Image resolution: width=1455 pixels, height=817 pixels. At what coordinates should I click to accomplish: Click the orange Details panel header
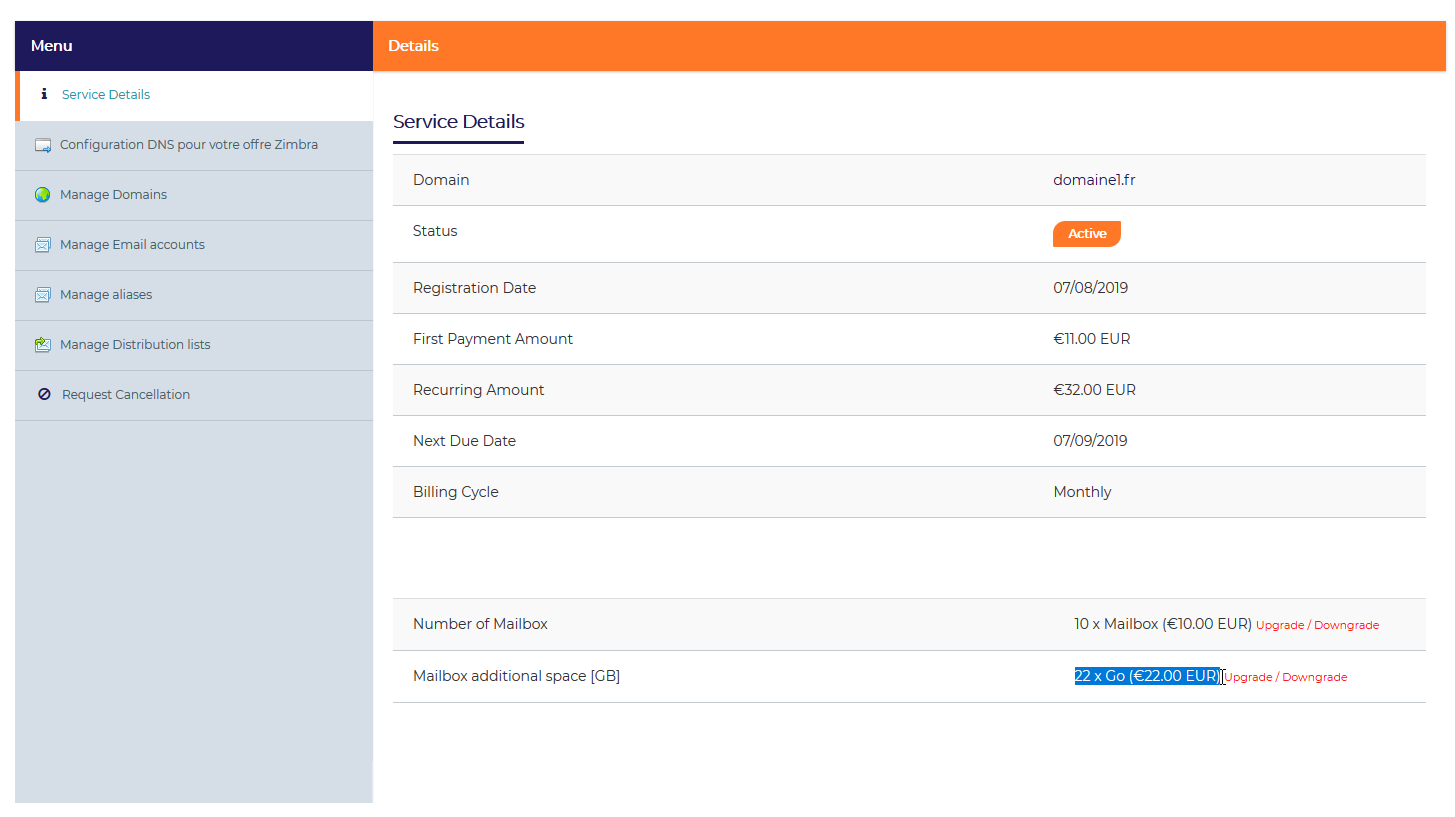[909, 46]
